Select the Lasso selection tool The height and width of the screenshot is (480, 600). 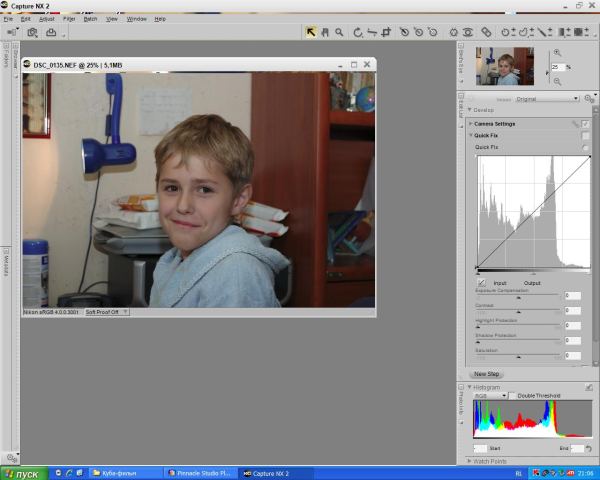click(526, 33)
